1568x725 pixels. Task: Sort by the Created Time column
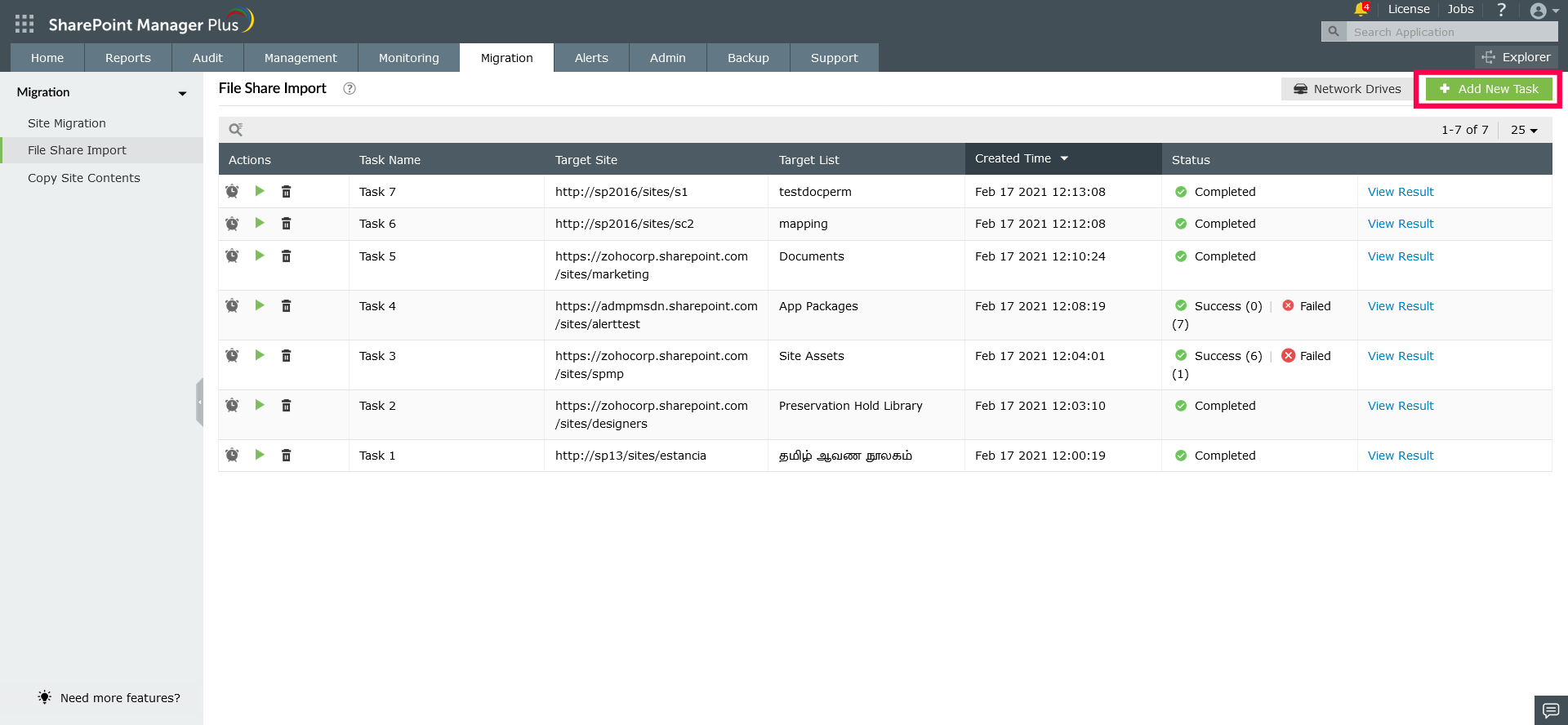[x=1062, y=158]
